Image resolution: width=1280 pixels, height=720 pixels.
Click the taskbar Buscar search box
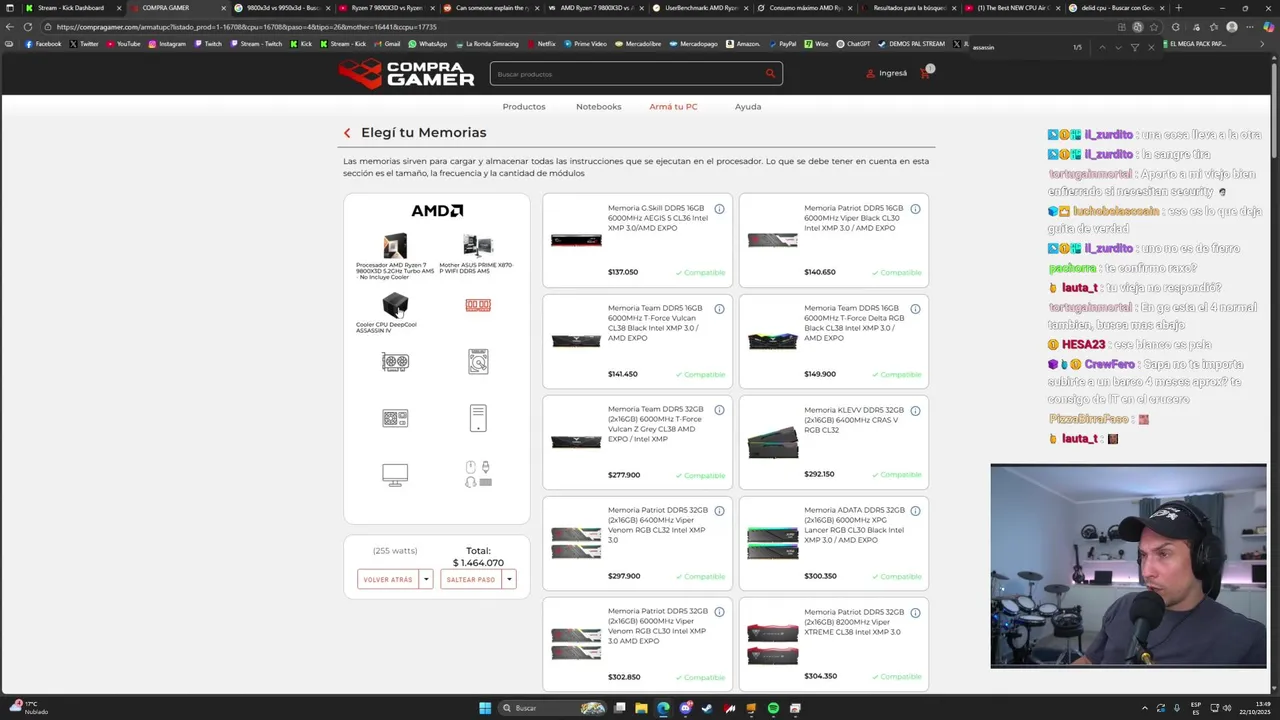tap(552, 708)
